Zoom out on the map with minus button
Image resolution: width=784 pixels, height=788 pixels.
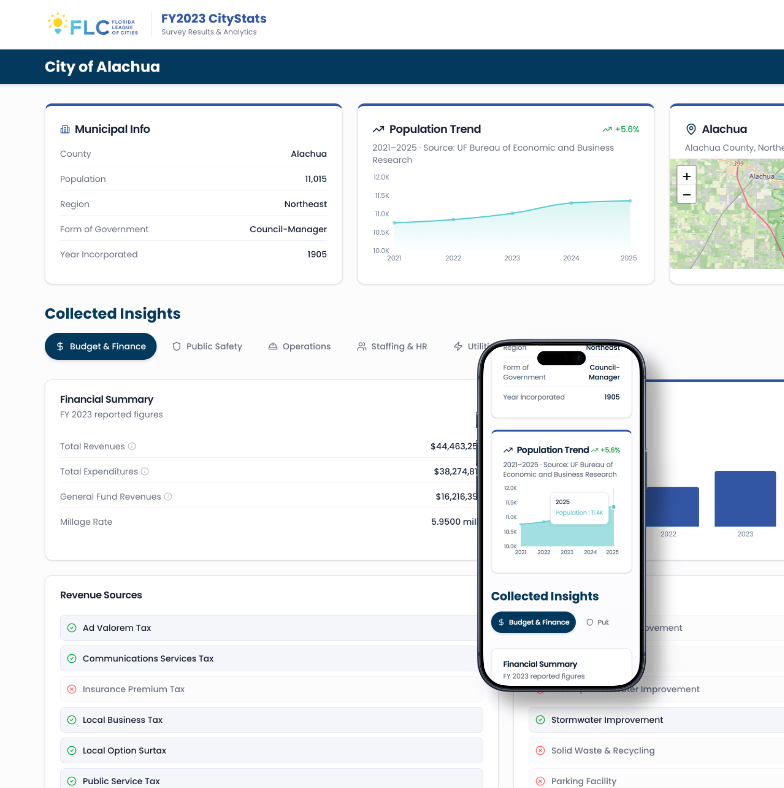(x=687, y=194)
